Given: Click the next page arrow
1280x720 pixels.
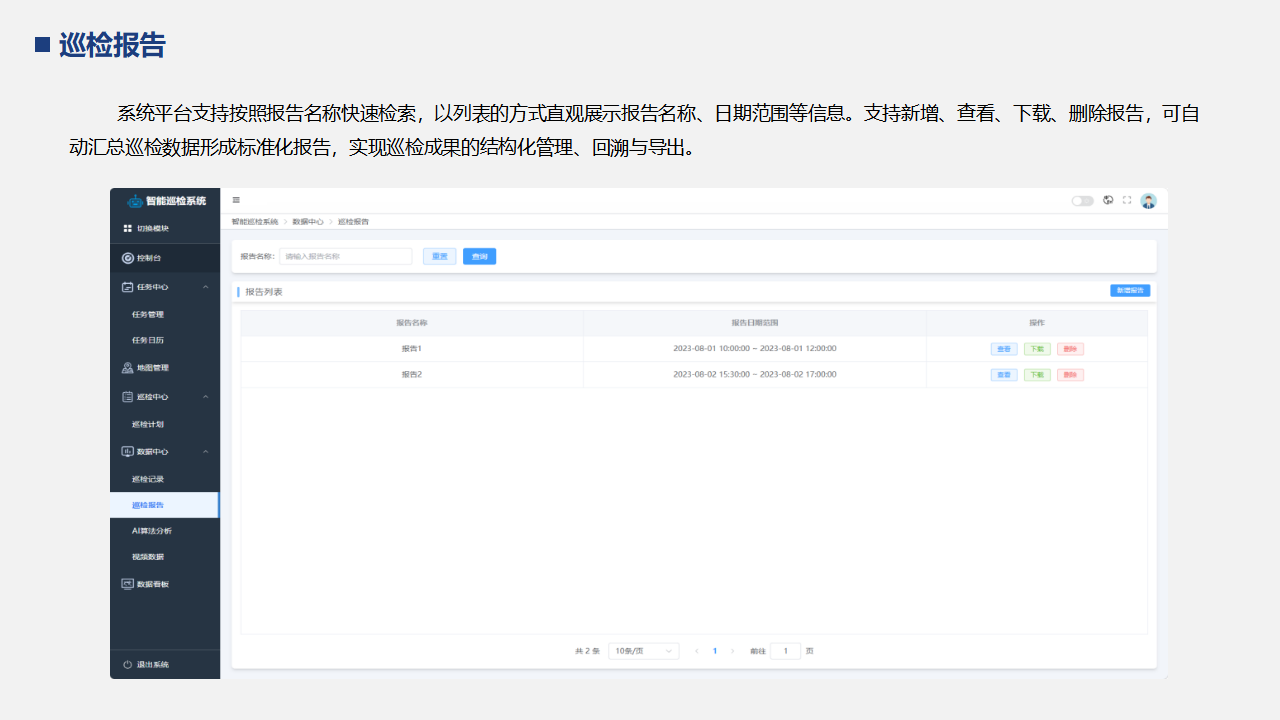Looking at the screenshot, I should (732, 651).
